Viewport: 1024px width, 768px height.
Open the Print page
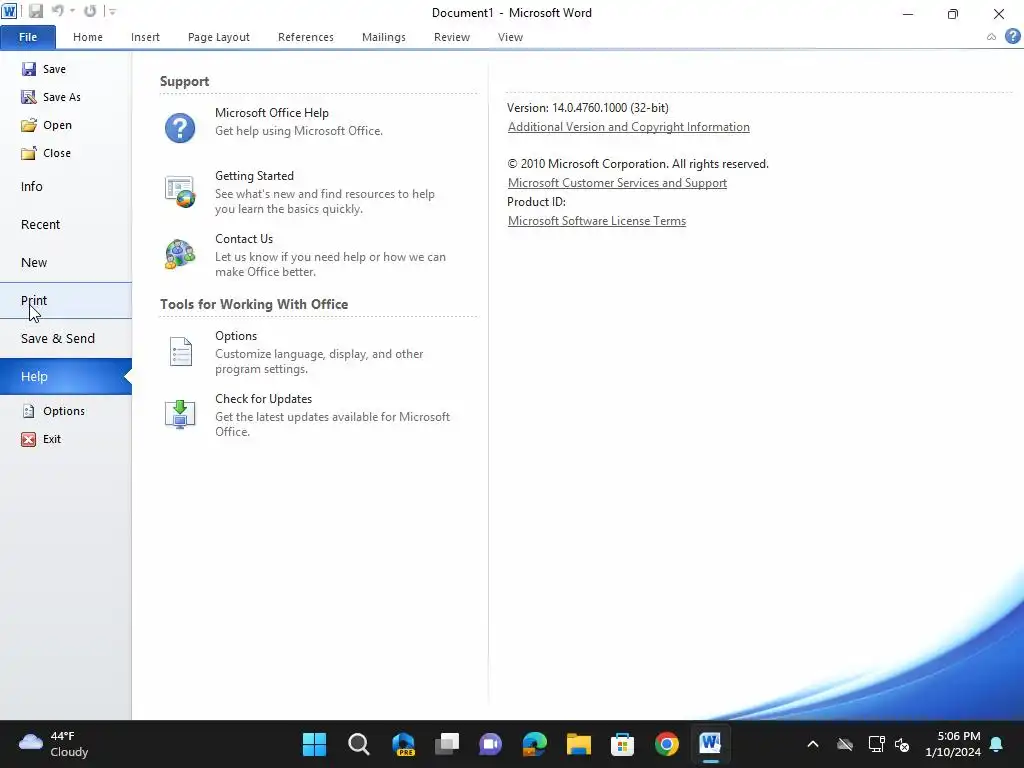coord(66,300)
